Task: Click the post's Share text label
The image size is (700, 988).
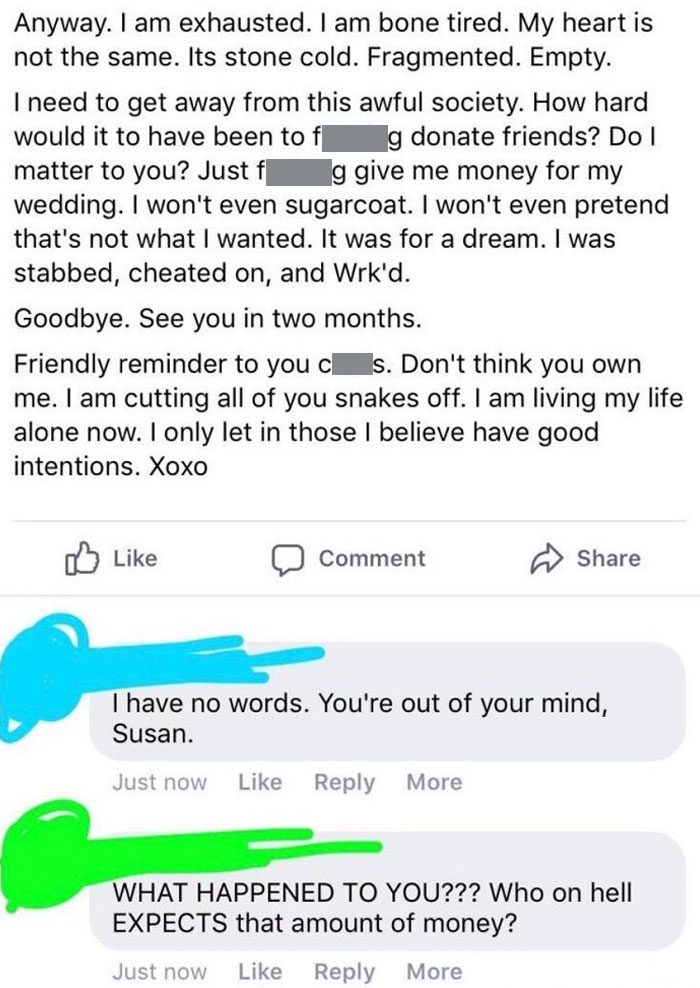Action: (x=609, y=558)
